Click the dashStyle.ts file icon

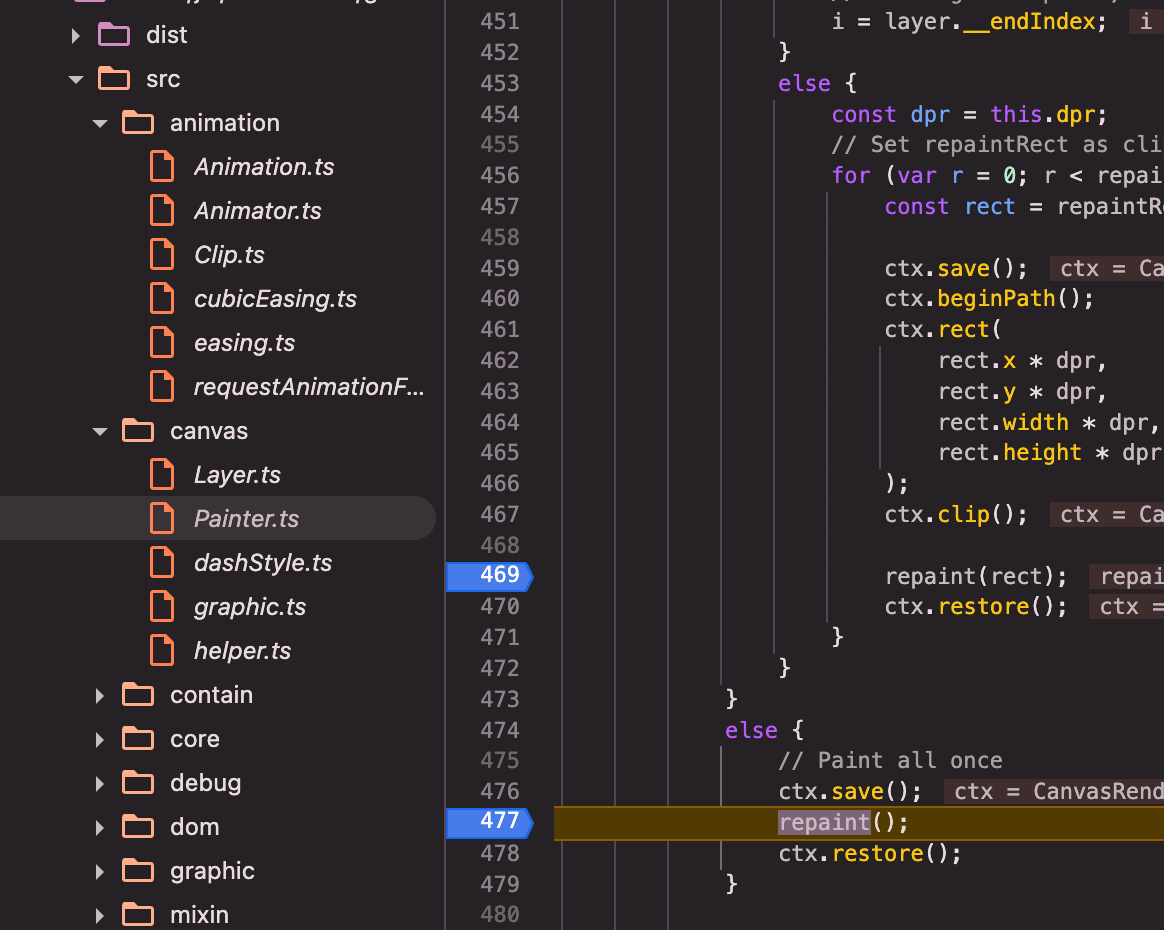point(162,563)
